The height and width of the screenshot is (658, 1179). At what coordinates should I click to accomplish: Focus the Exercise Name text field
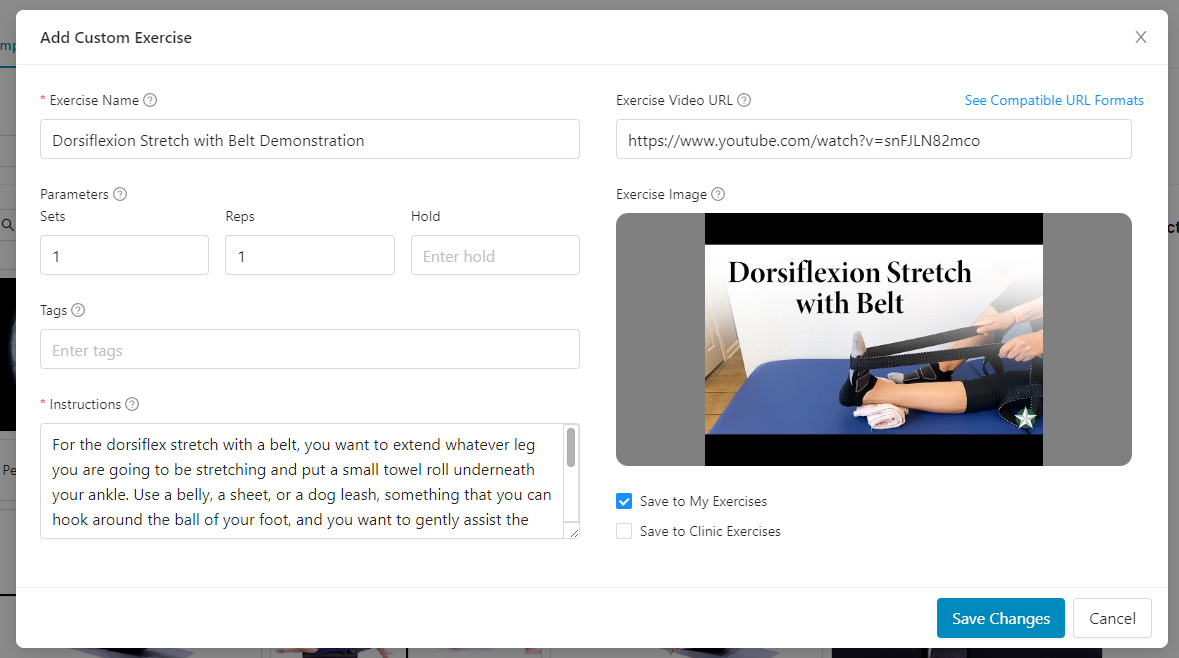(x=310, y=139)
